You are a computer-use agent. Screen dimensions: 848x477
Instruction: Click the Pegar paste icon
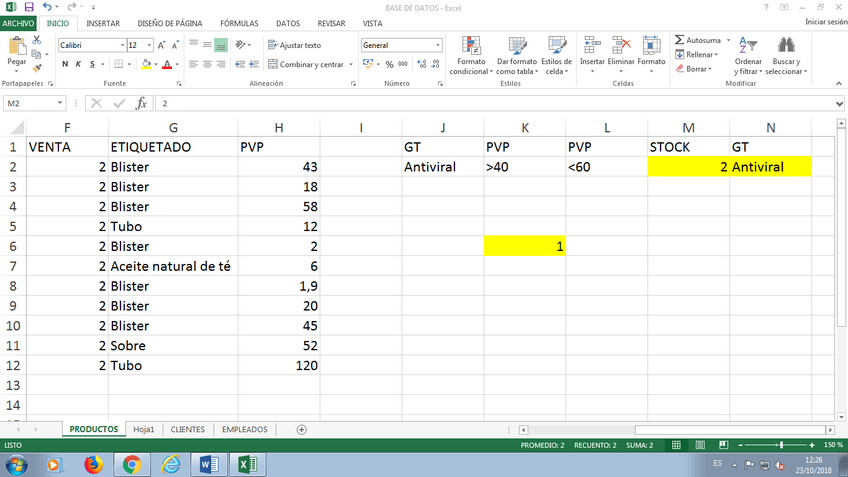coord(16,50)
